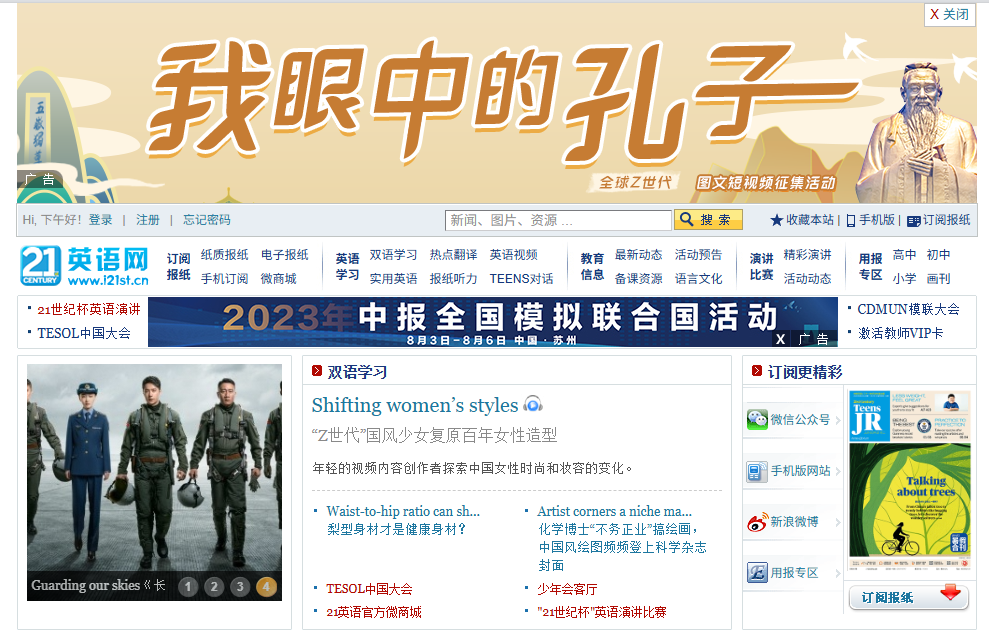
Task: Switch slideshow to slide 1
Action: pos(187,587)
